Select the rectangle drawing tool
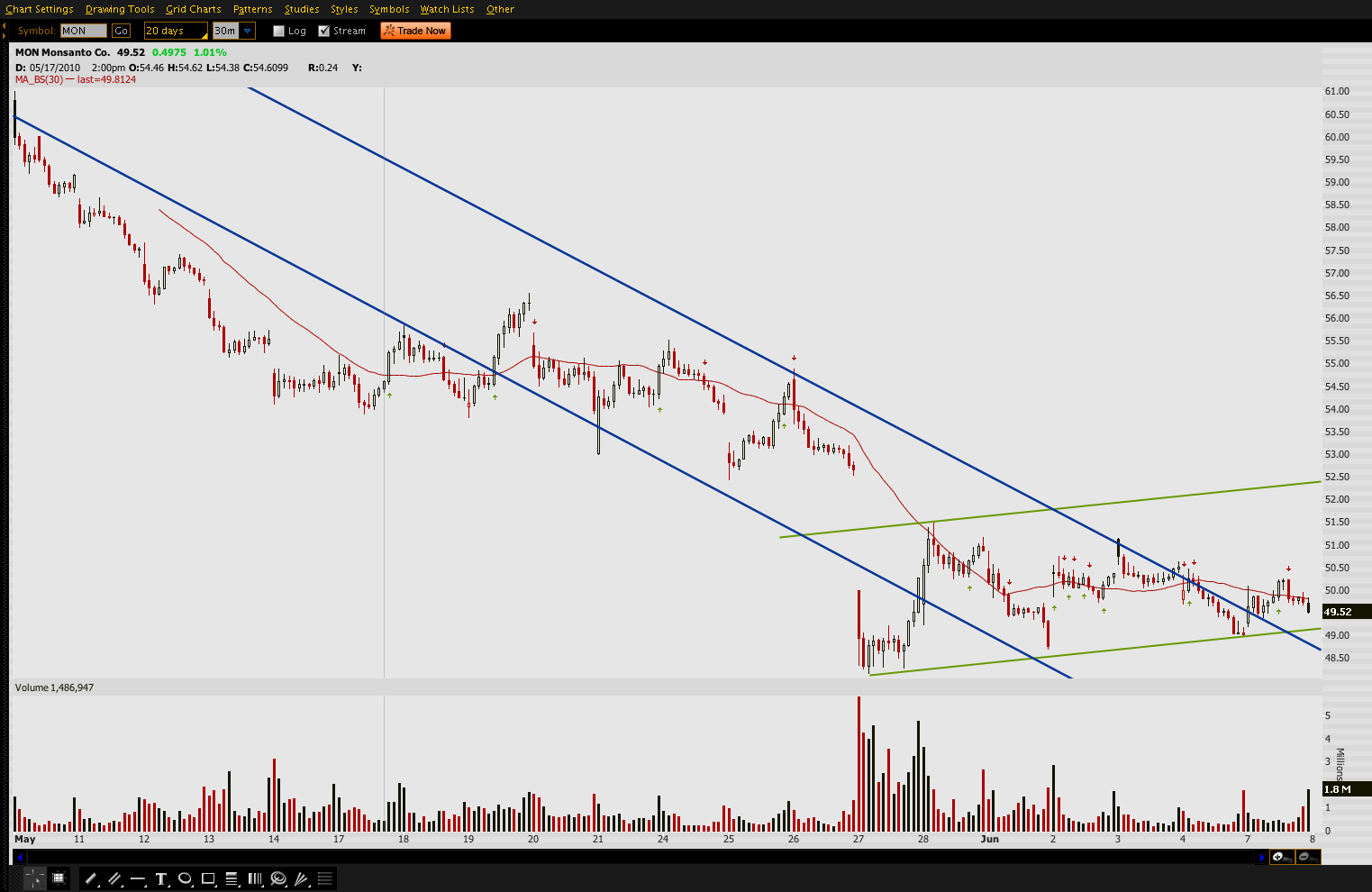1372x892 pixels. pos(208,878)
